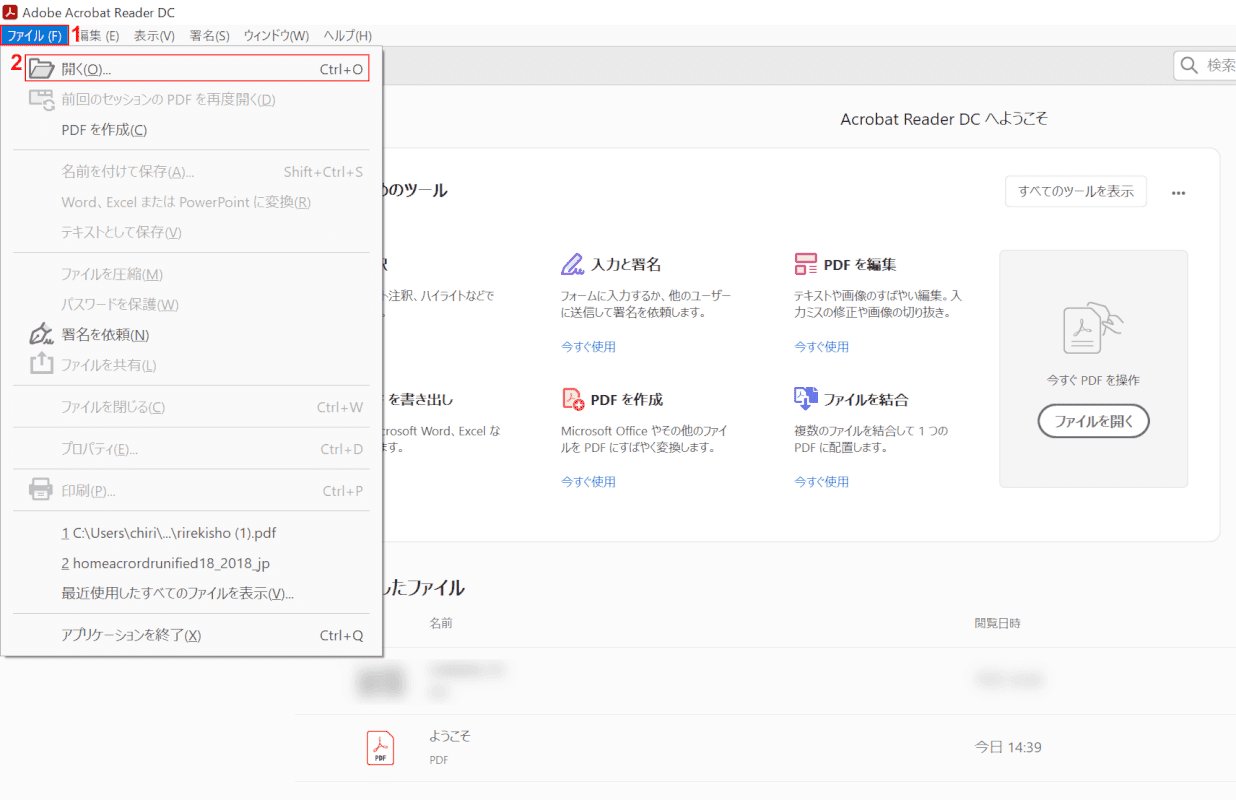1236x800 pixels.
Task: Click the PDF を作成 tool icon
Action: point(572,399)
